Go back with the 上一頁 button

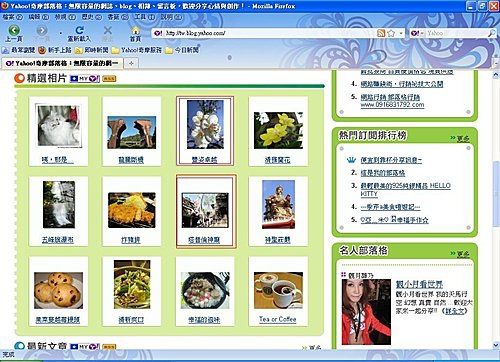(x=14, y=34)
